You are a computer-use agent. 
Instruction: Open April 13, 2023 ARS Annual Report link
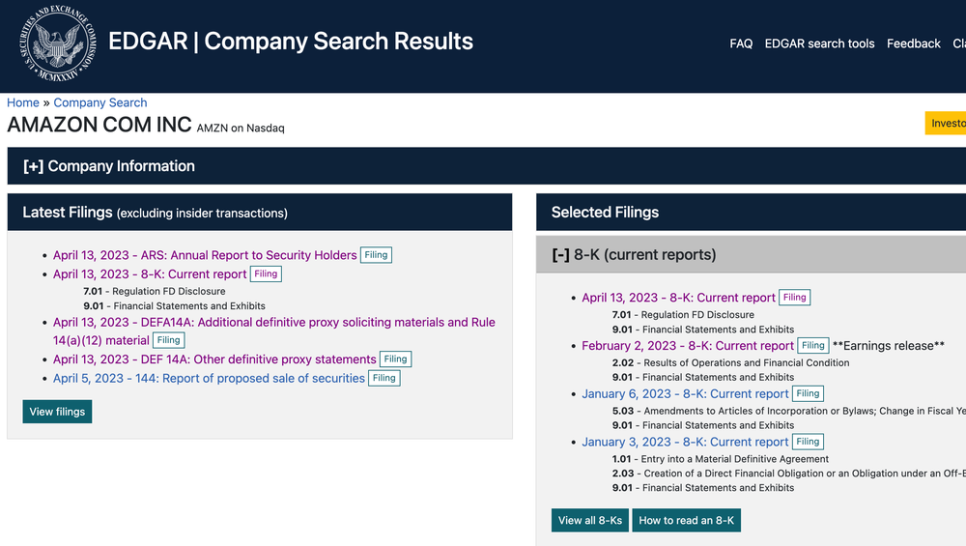point(205,255)
